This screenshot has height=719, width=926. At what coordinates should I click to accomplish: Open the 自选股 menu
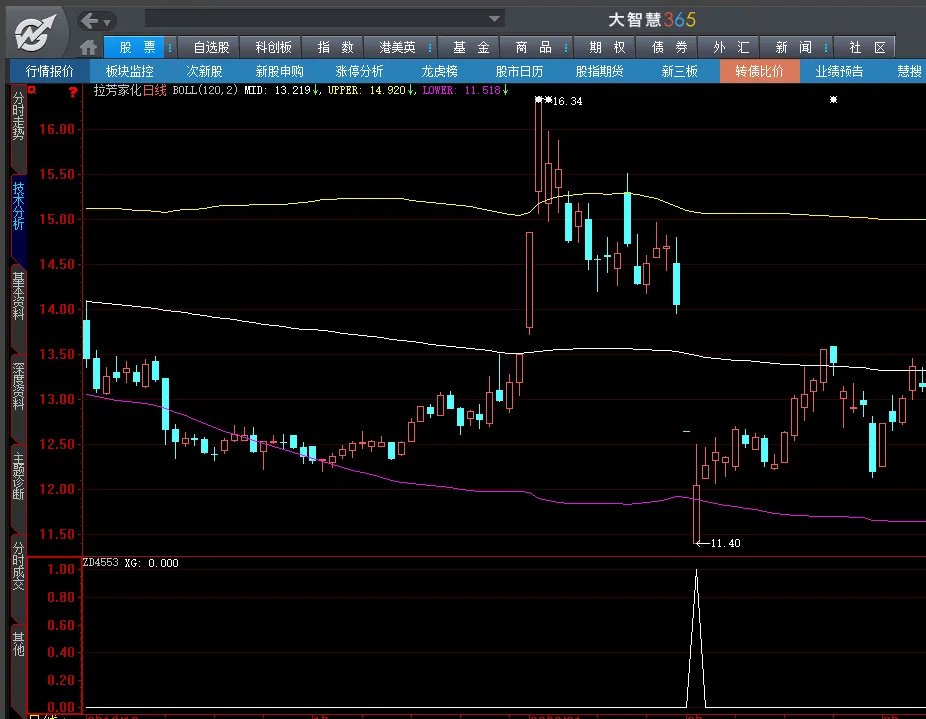click(x=211, y=47)
